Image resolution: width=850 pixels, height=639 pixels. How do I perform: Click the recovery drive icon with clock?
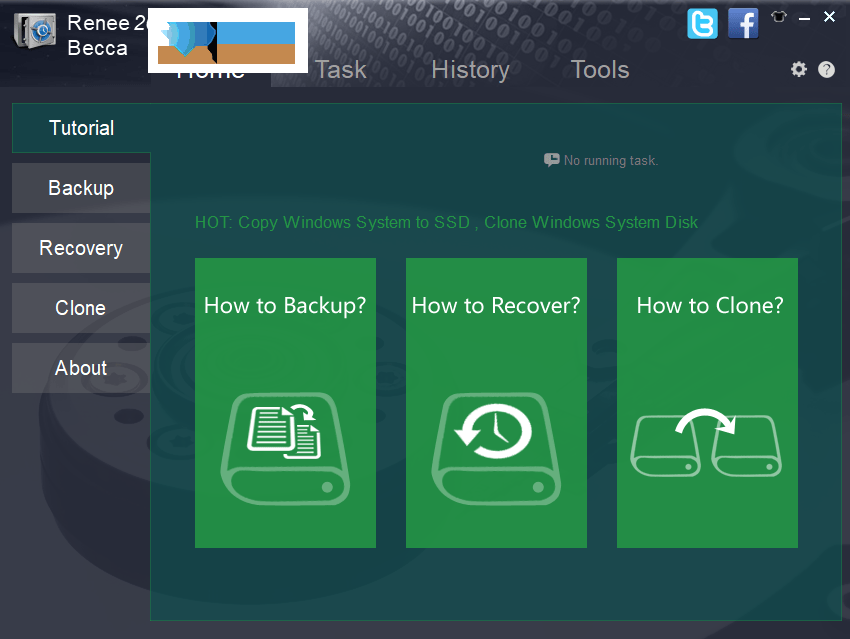click(x=496, y=449)
